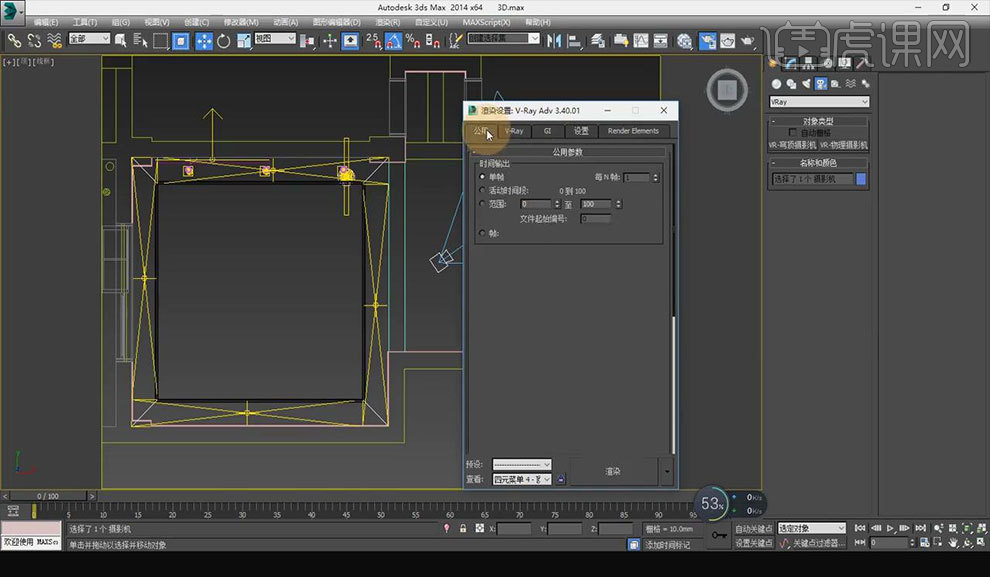Select the Helpers category icon
The height and width of the screenshot is (577, 990).
[836, 83]
